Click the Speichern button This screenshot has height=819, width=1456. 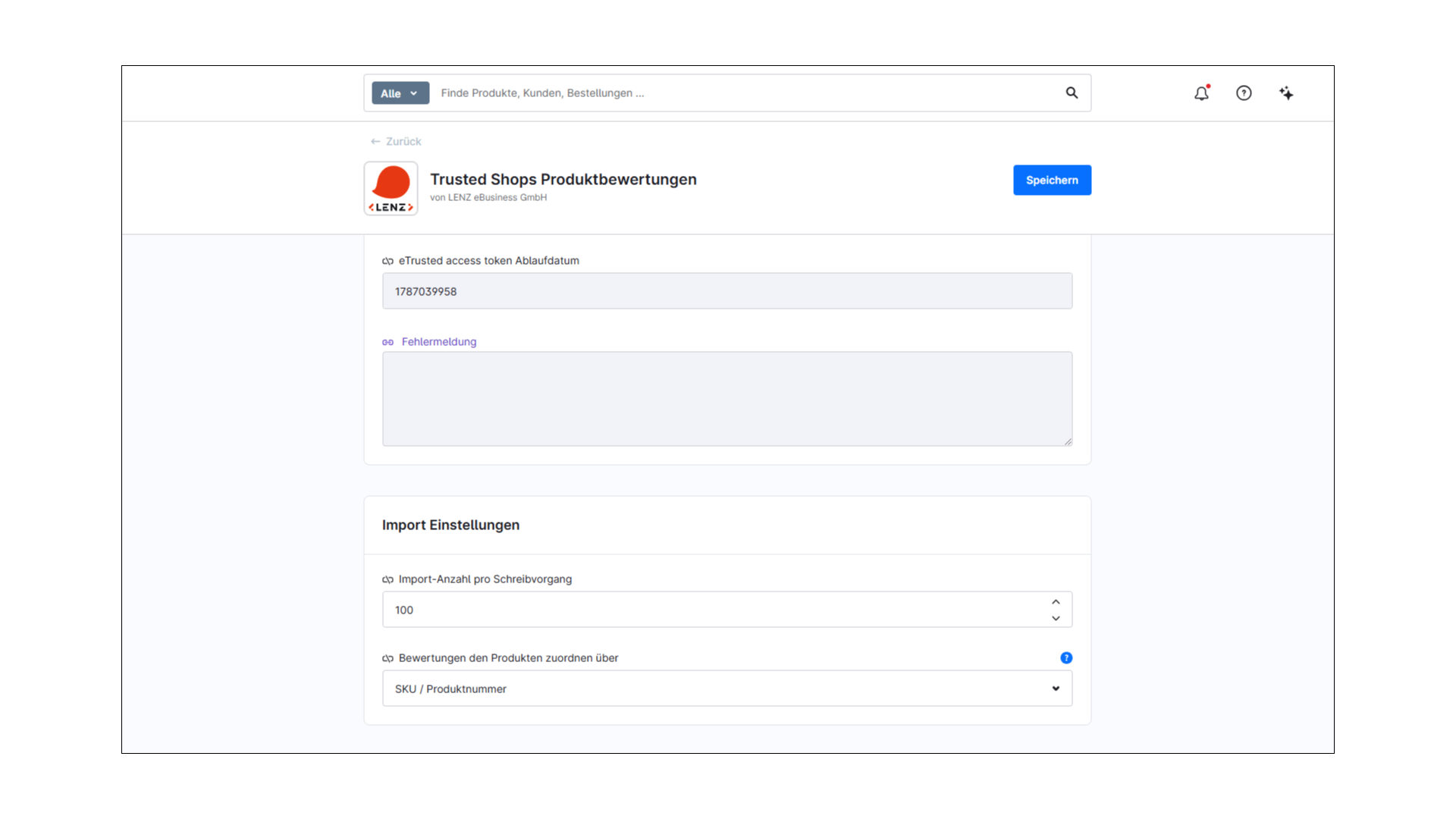[1052, 180]
